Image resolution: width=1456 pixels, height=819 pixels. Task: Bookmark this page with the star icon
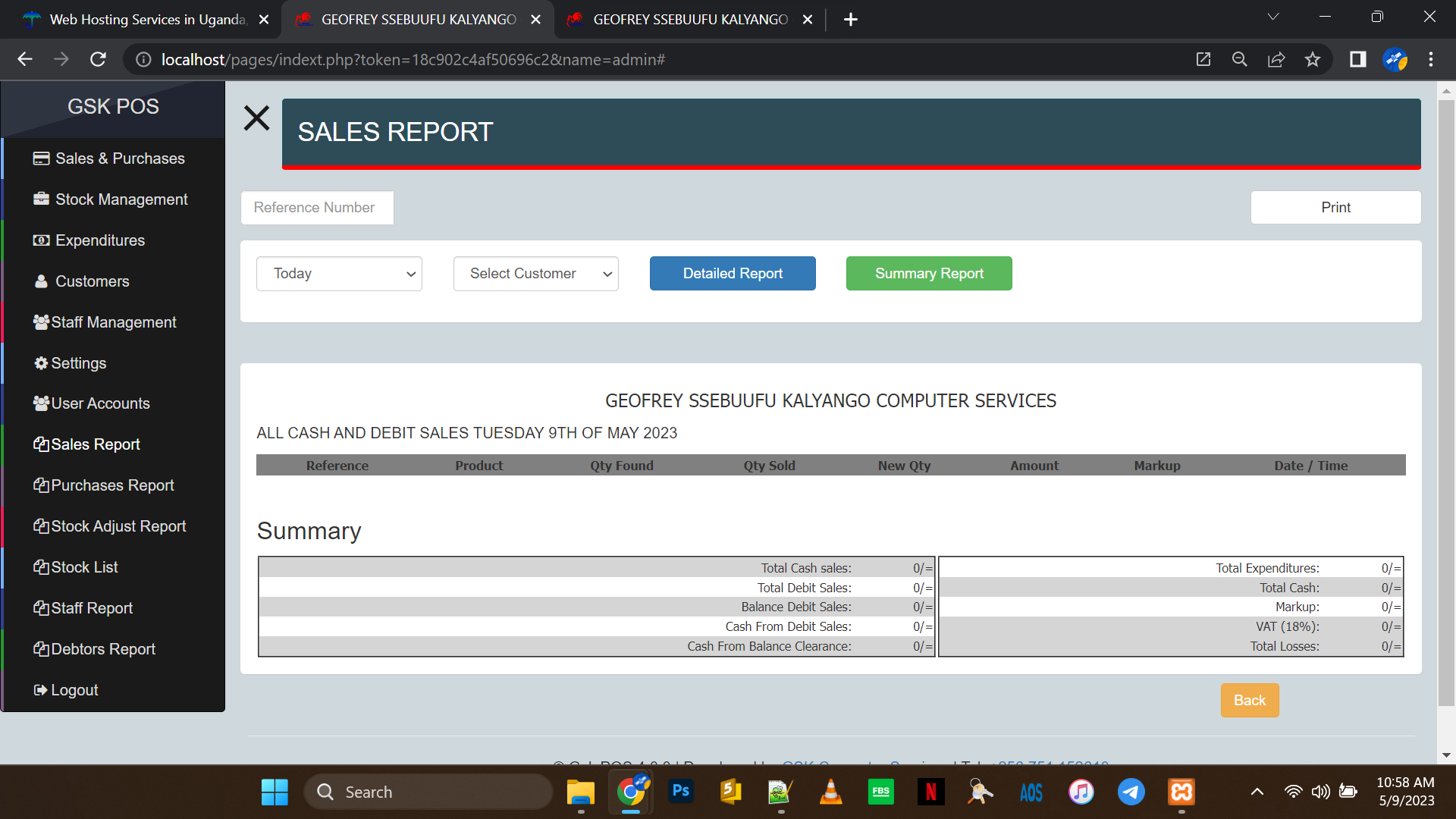pos(1313,59)
